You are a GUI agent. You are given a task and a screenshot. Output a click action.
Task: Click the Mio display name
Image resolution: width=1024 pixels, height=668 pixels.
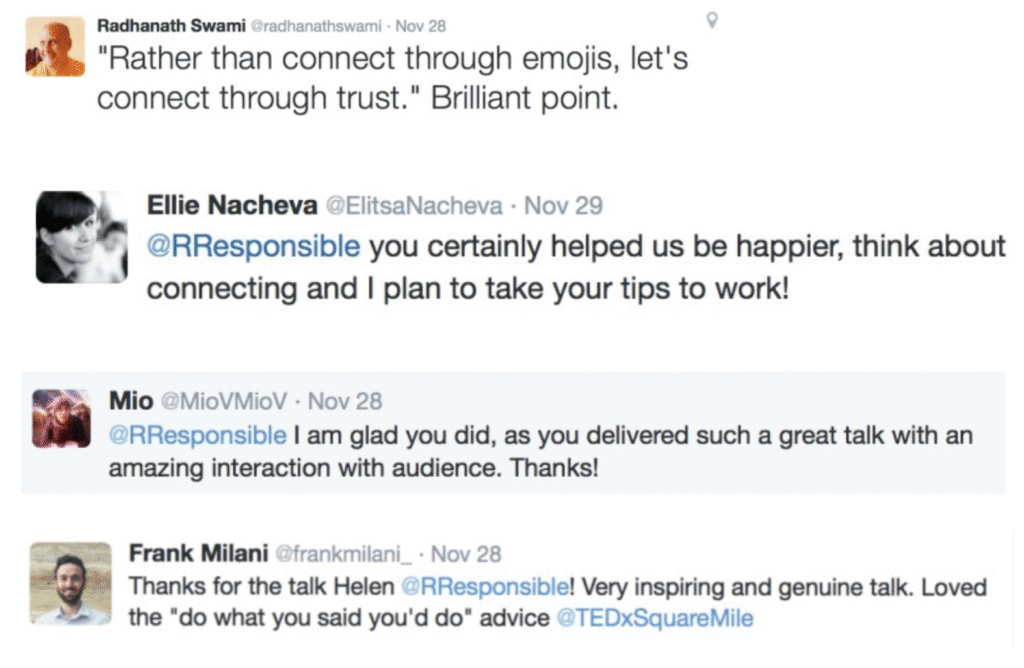pyautogui.click(x=131, y=402)
